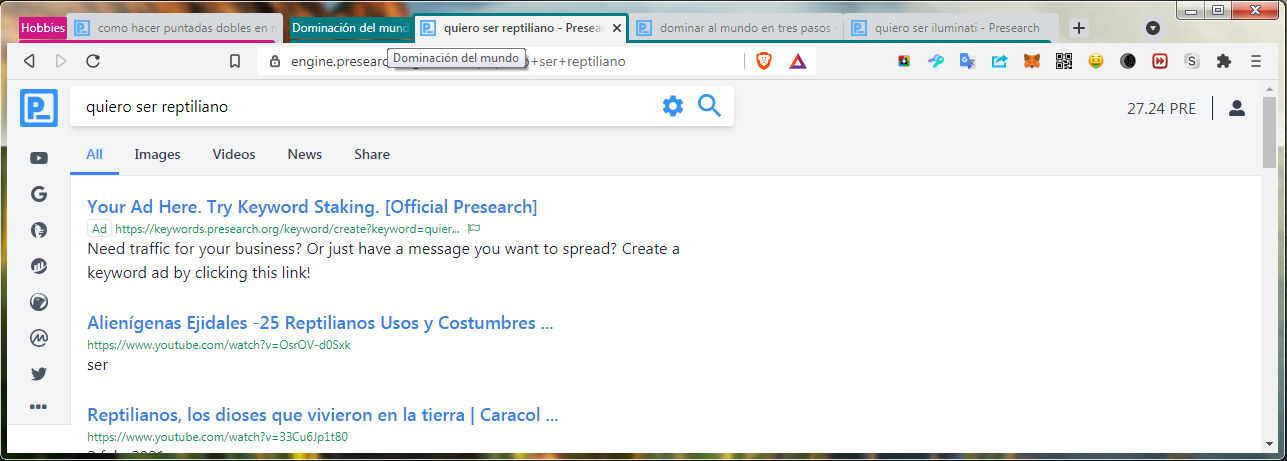
Task: Open the key-shaped extension icon
Action: [x=935, y=61]
